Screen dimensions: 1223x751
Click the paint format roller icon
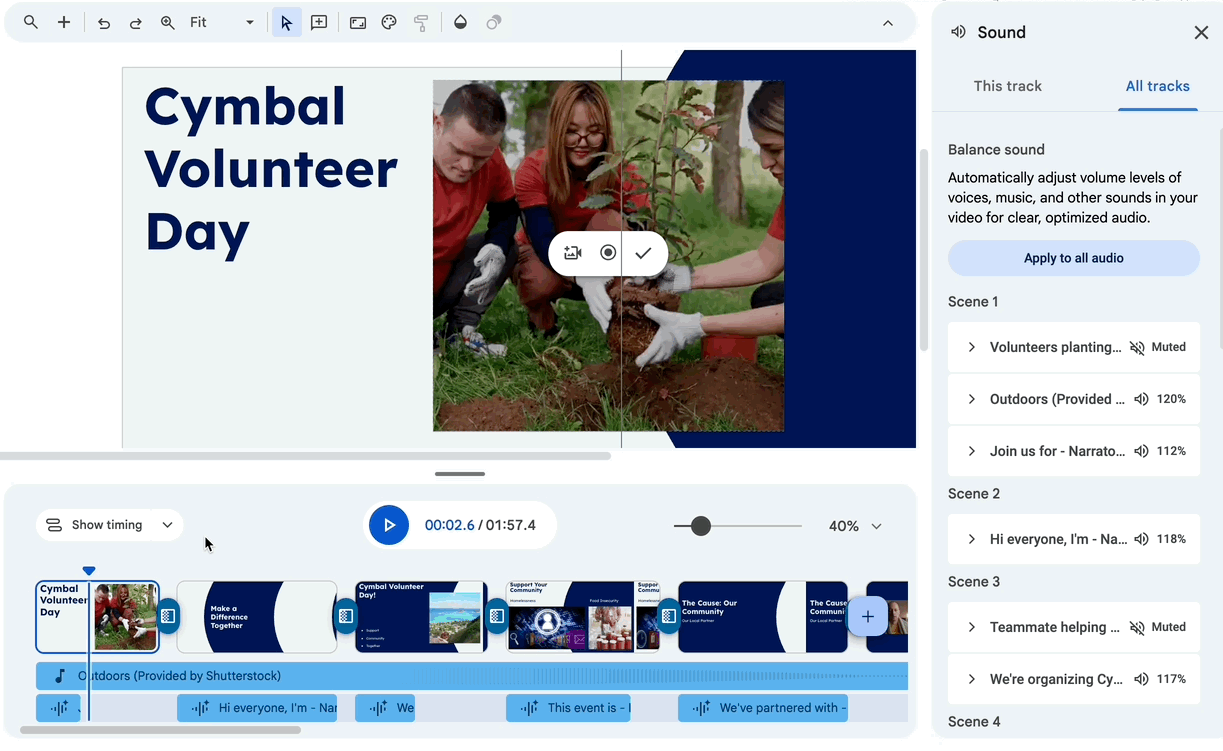click(421, 22)
